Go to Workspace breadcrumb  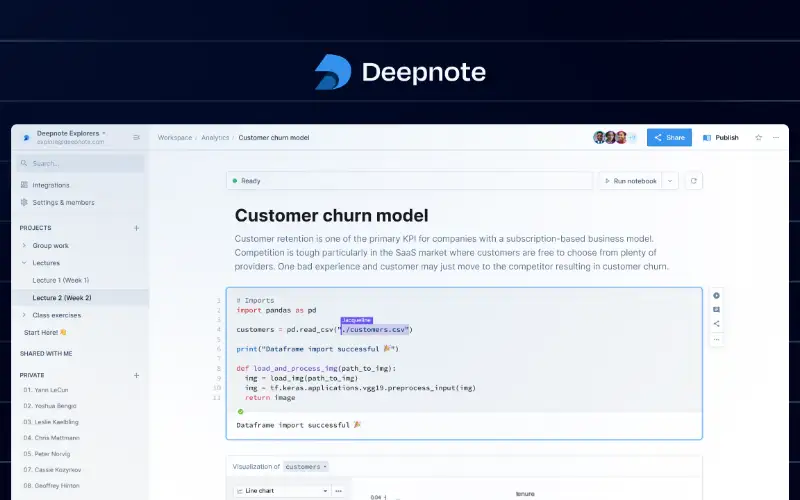[175, 137]
